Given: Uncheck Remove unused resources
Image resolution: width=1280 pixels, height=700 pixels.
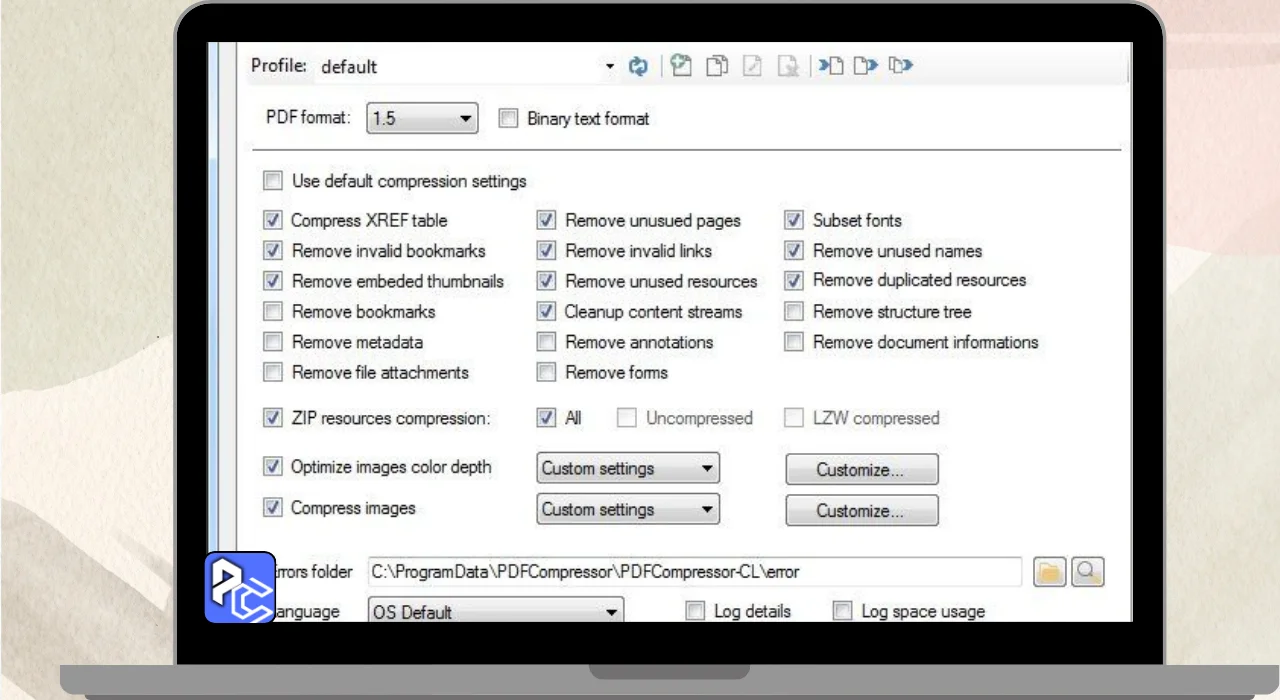Looking at the screenshot, I should coord(546,281).
